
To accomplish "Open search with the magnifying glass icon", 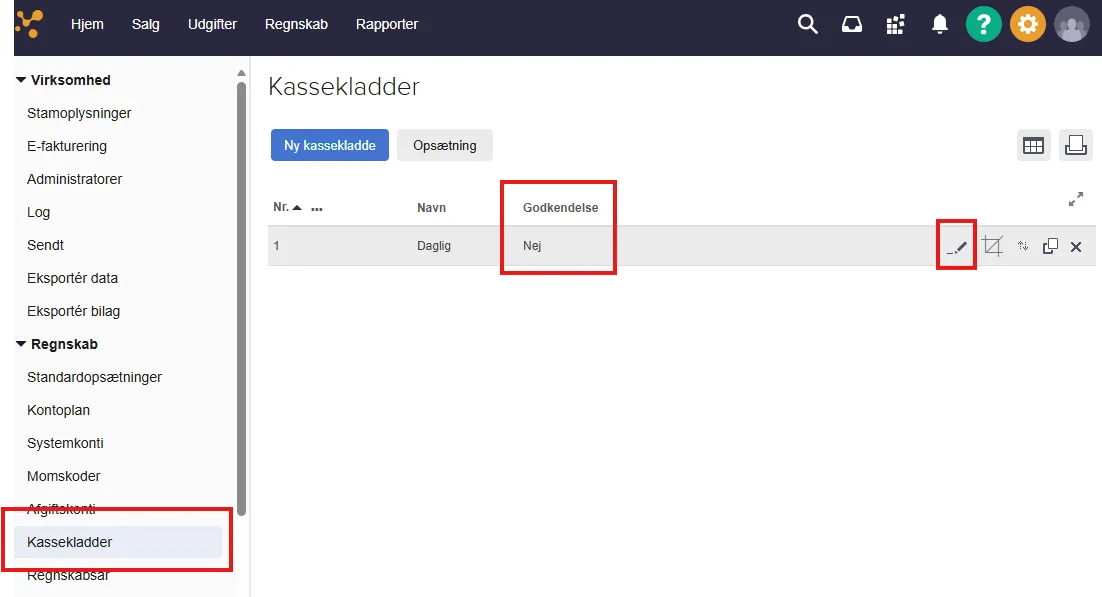I will [807, 24].
